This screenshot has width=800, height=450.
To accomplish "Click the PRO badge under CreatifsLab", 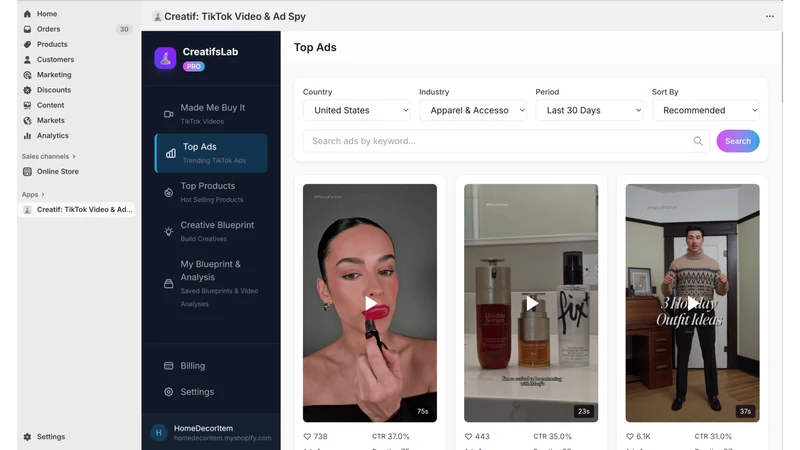I will pos(193,66).
